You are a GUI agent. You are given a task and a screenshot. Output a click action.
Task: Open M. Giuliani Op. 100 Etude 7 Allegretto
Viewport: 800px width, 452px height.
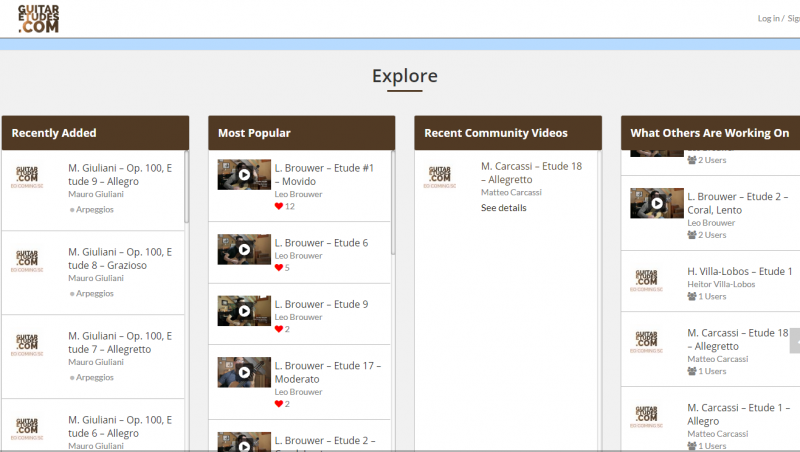click(x=120, y=342)
